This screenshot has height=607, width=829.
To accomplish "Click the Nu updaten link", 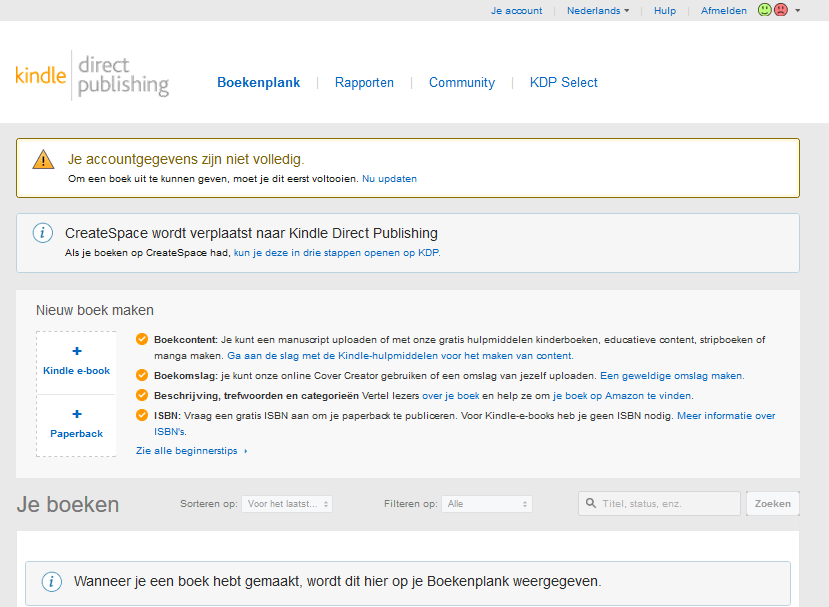I will [x=389, y=179].
